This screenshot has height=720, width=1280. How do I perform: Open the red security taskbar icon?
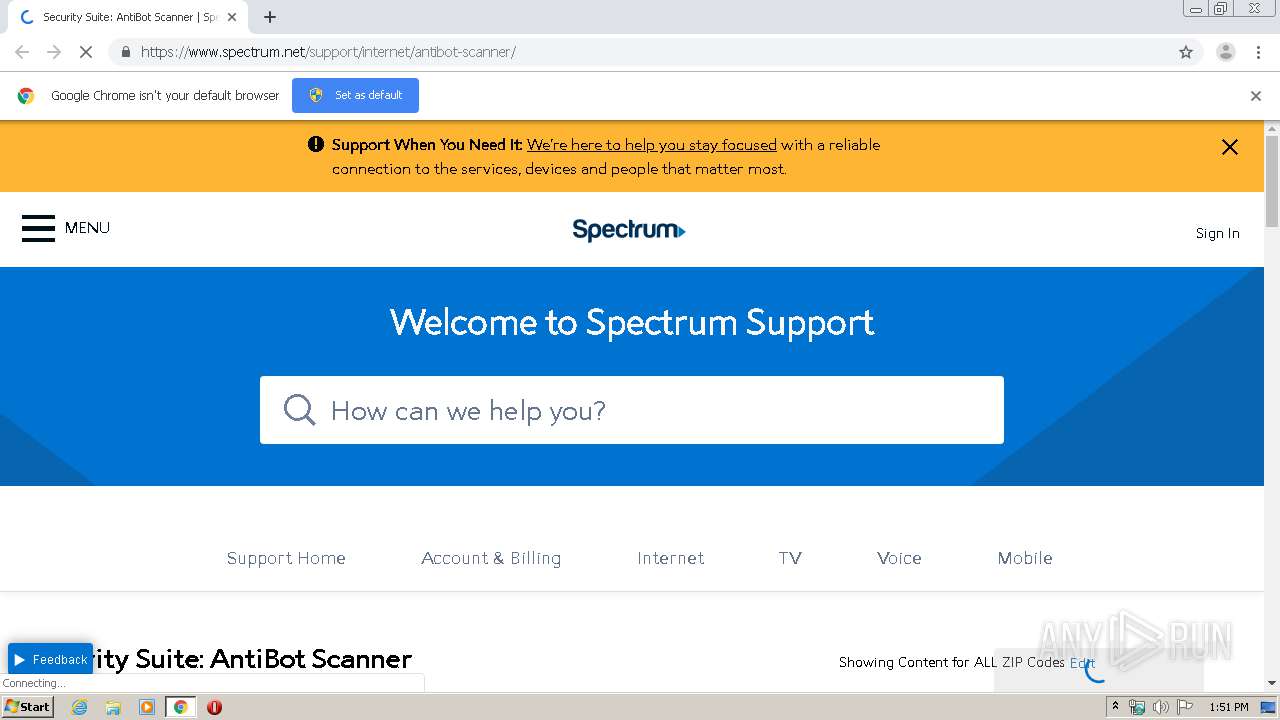point(214,707)
